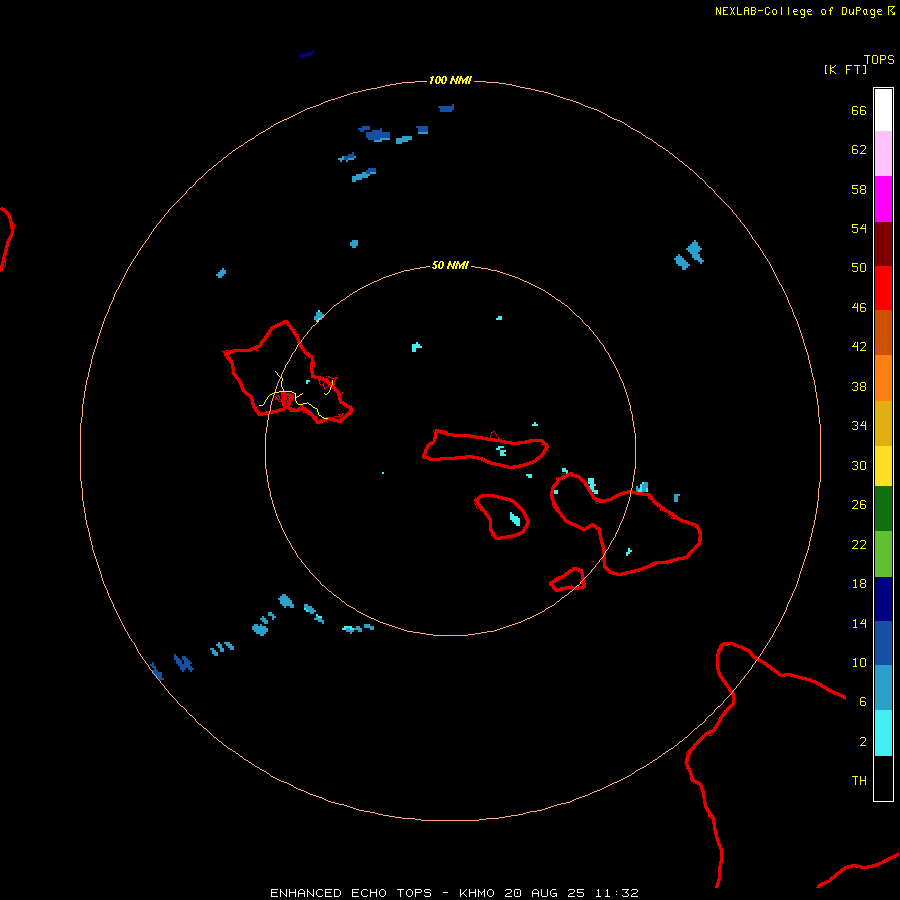Click the dark red swatch between 54 and 50
900x900 pixels.
click(x=883, y=243)
